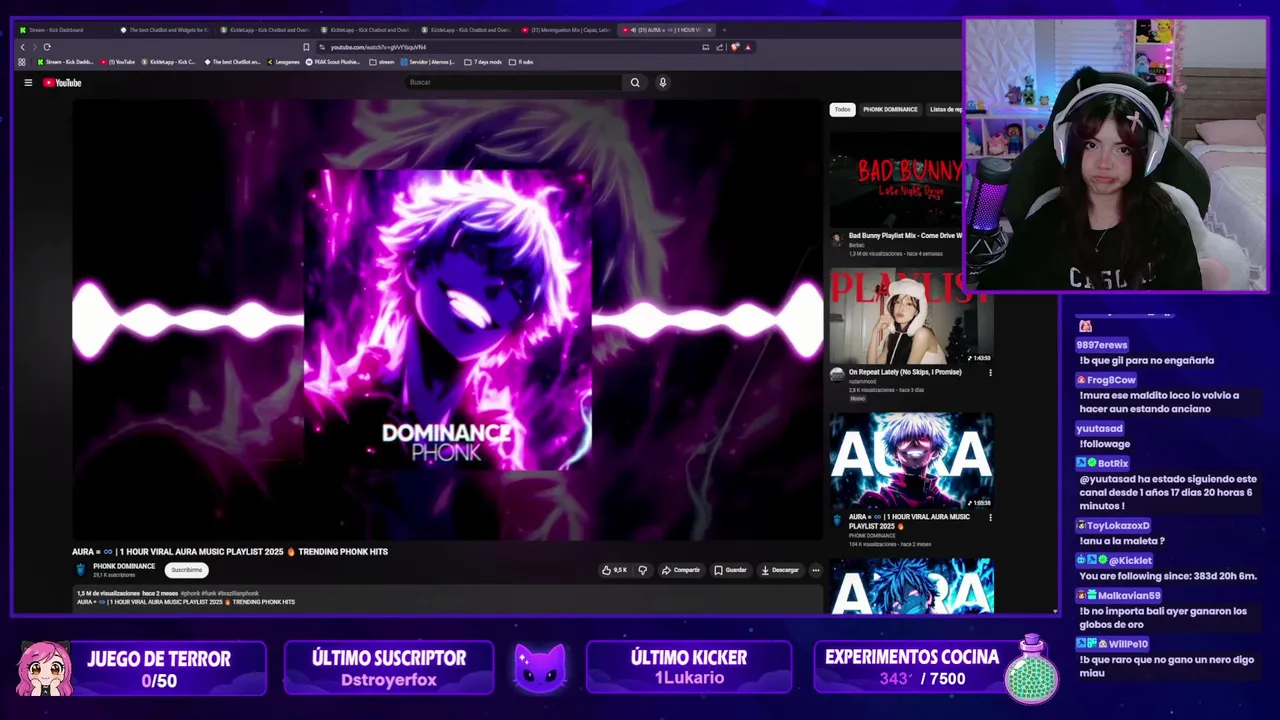
Task: Switch to Stream - Kick Dashboard tab
Action: click(x=65, y=30)
